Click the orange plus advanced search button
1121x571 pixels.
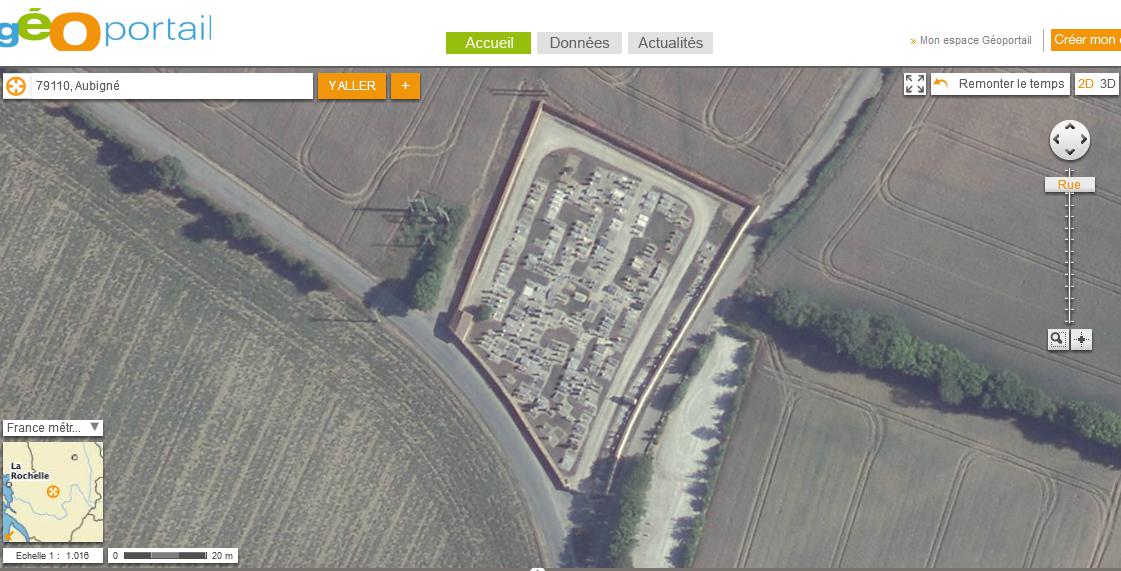(x=405, y=86)
